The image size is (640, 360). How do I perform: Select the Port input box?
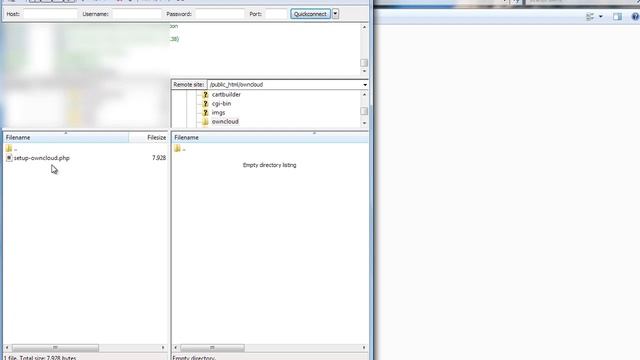pyautogui.click(x=276, y=14)
